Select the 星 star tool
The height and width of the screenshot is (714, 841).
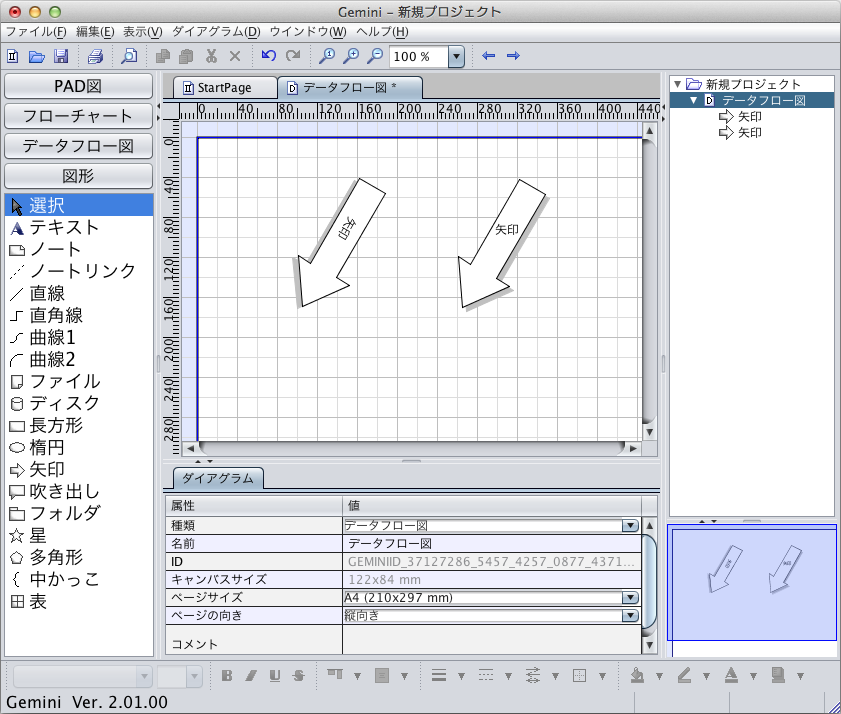coord(79,535)
